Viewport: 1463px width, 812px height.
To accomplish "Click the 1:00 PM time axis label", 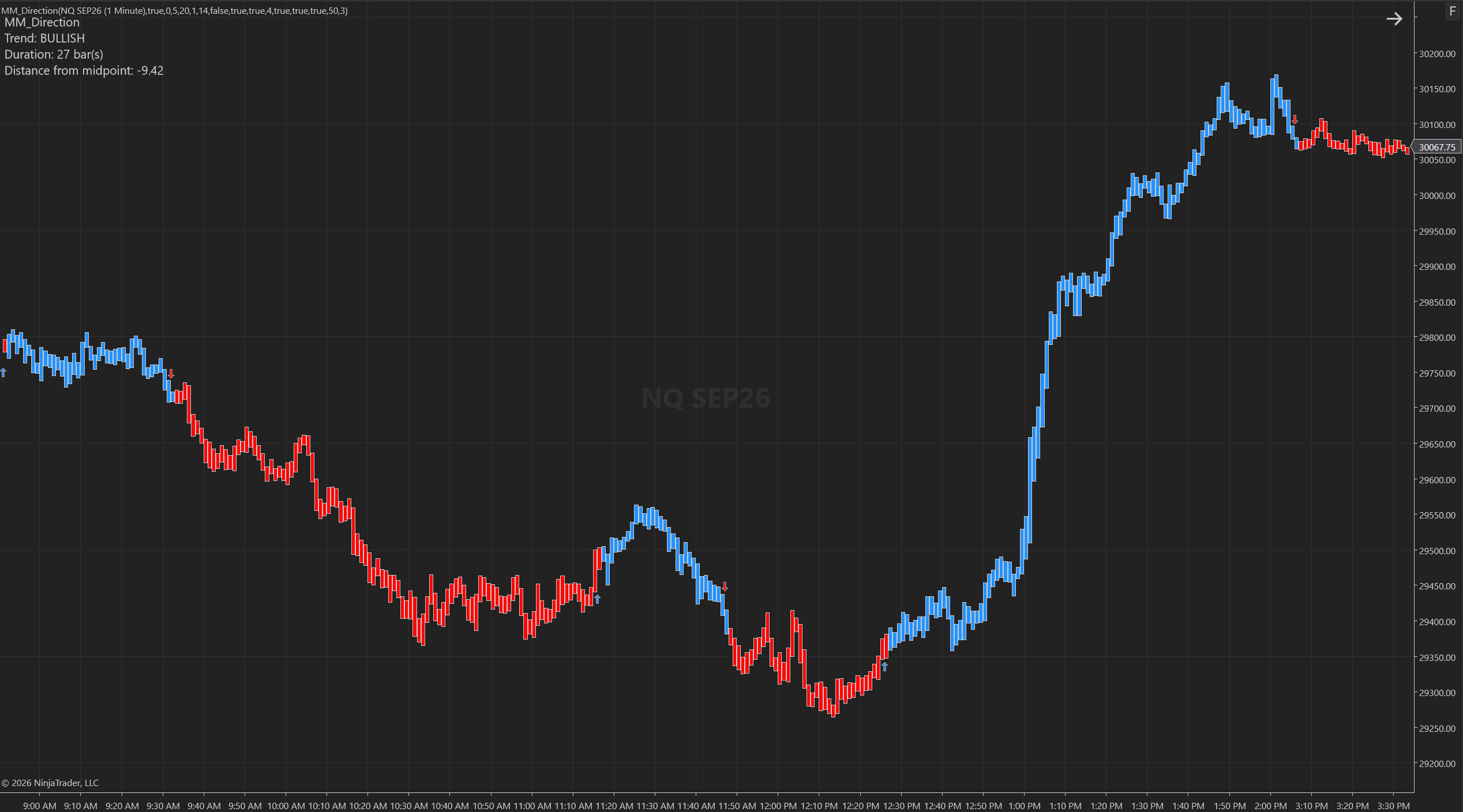I will point(1025,806).
